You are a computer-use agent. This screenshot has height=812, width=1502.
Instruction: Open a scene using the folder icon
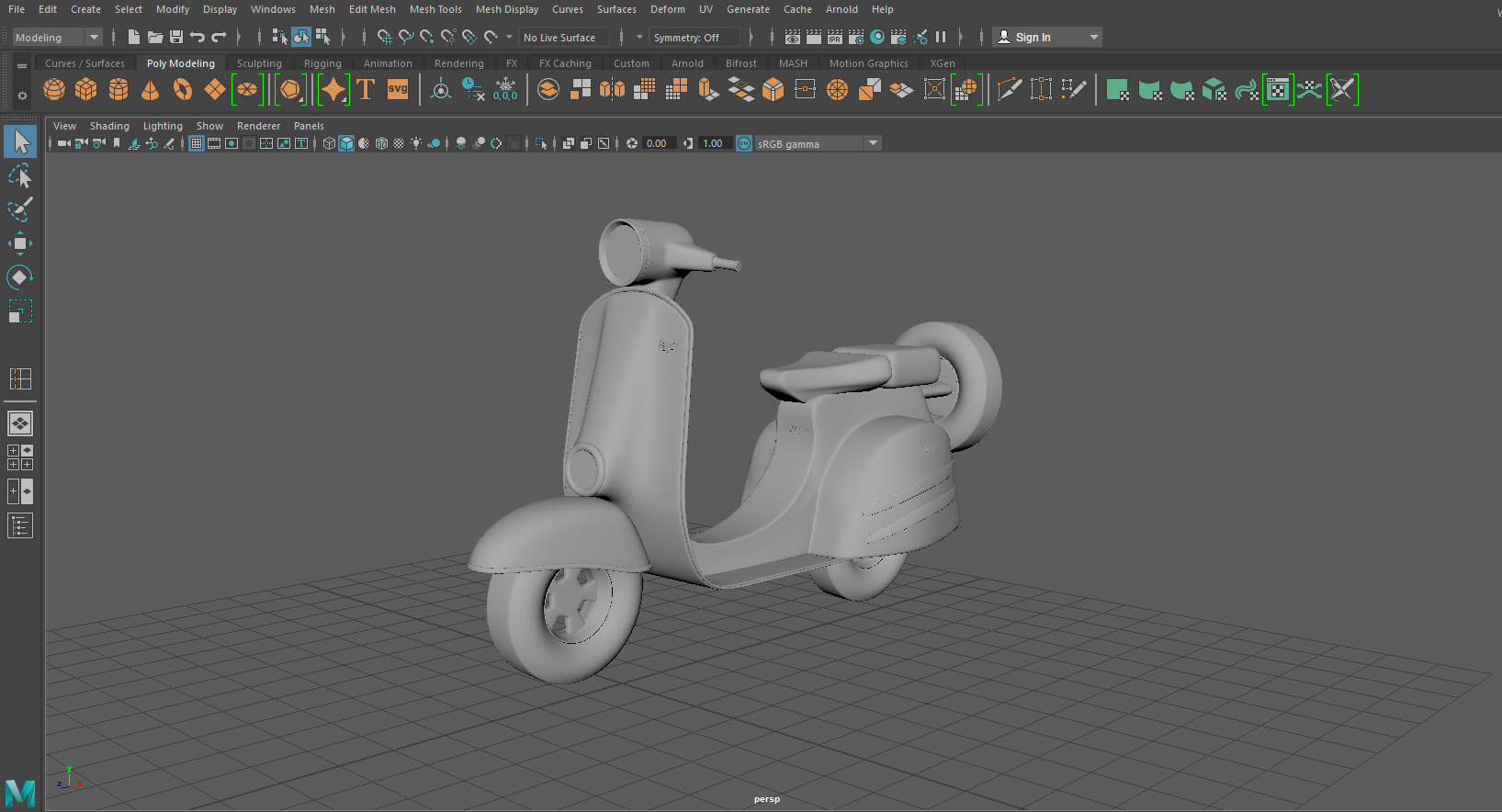click(x=155, y=37)
